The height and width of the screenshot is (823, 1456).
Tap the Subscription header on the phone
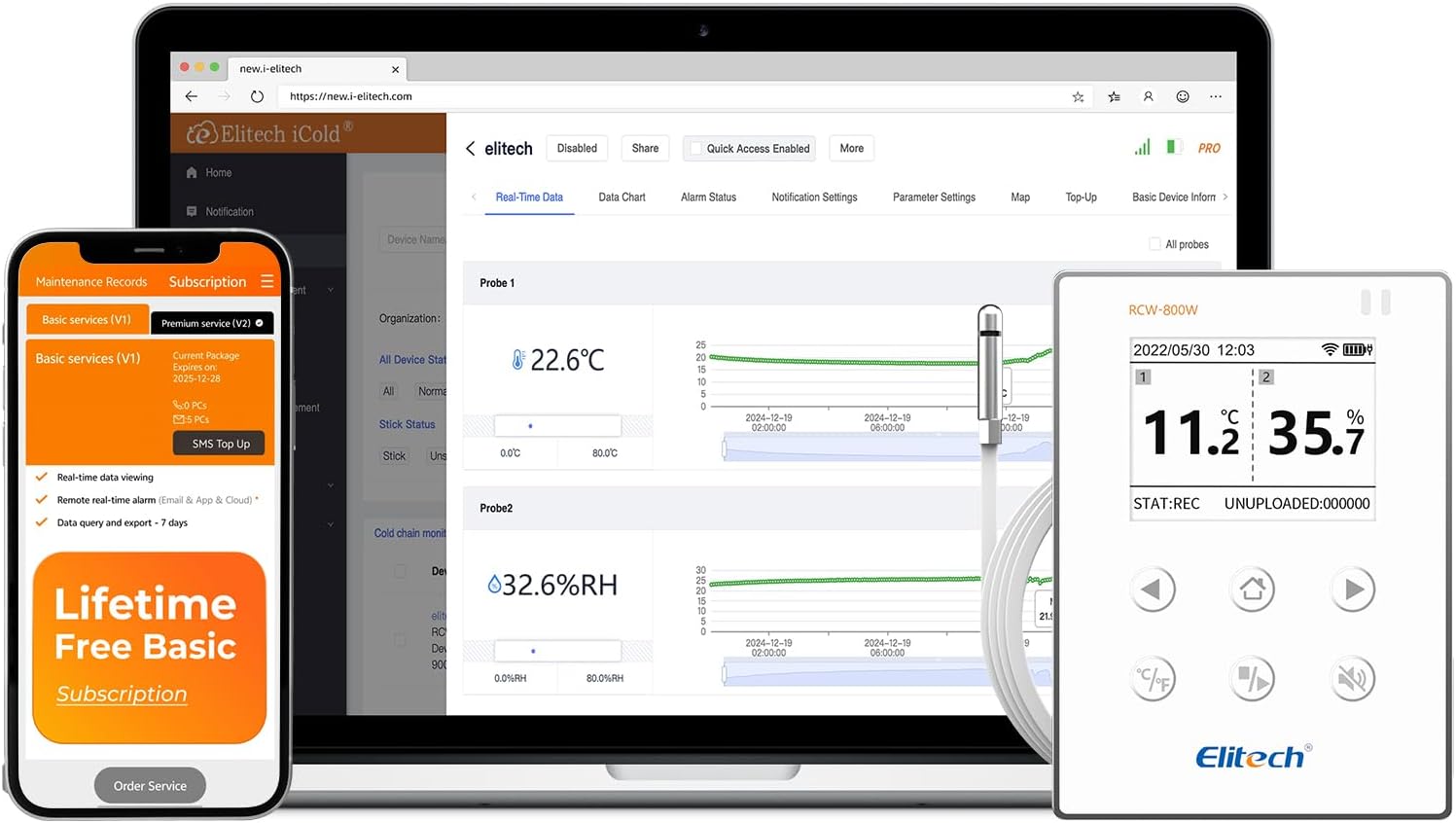pyautogui.click(x=207, y=282)
